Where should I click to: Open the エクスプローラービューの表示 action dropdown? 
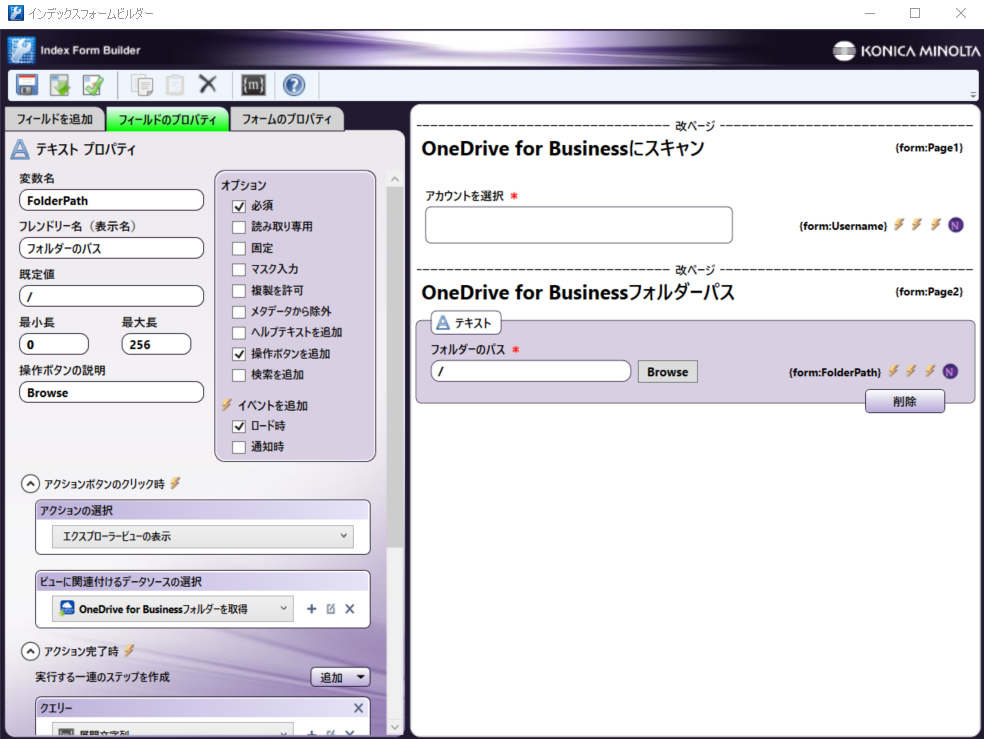click(x=203, y=536)
